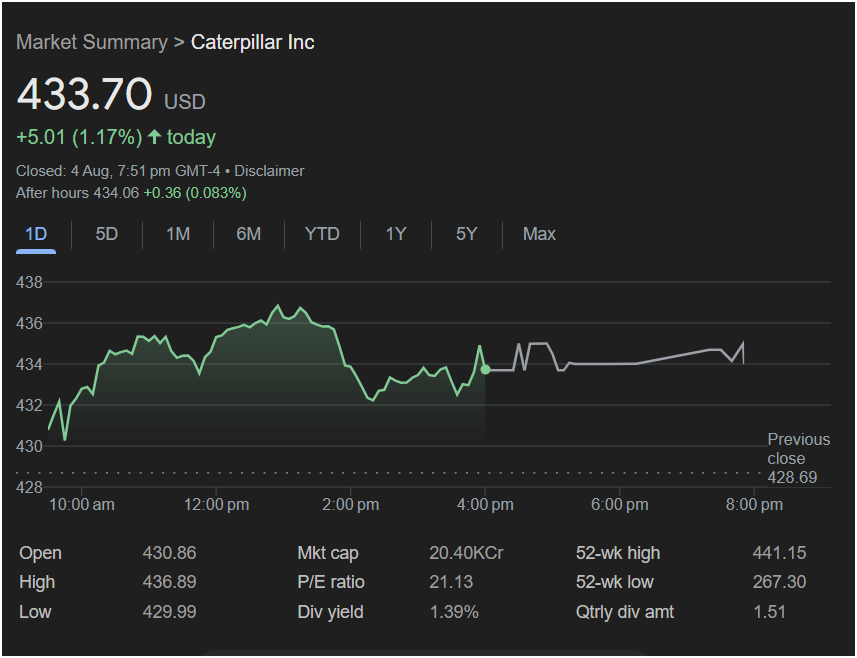Screen dimensions: 857x658
Task: Click the Mkt cap label
Action: [328, 553]
